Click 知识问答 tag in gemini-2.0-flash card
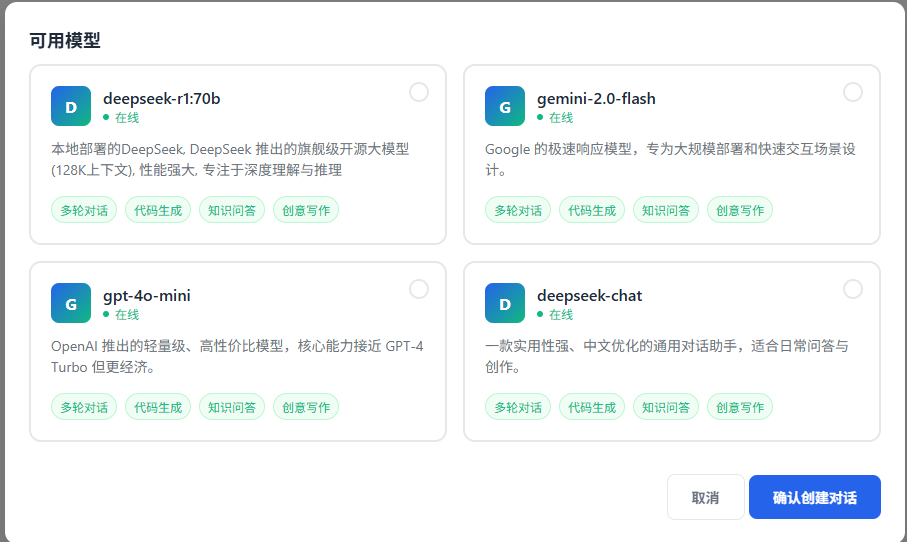Image resolution: width=907 pixels, height=542 pixels. click(666, 210)
